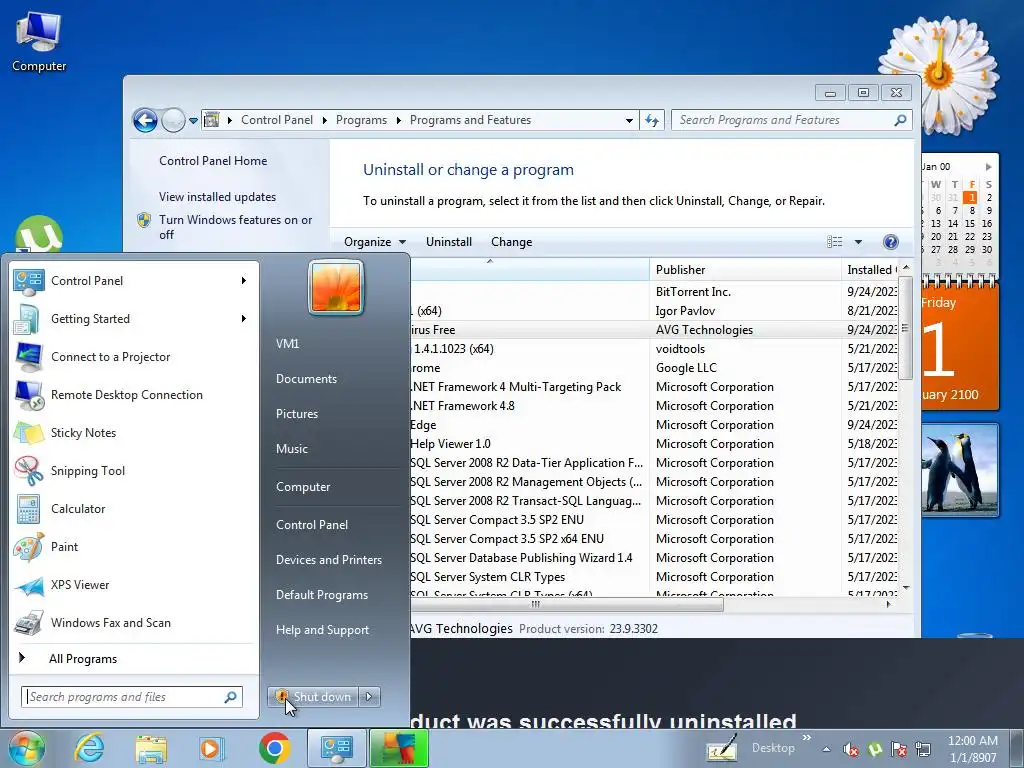Image resolution: width=1024 pixels, height=768 pixels.
Task: Click the uTorrent desktop icon
Action: pos(39,235)
